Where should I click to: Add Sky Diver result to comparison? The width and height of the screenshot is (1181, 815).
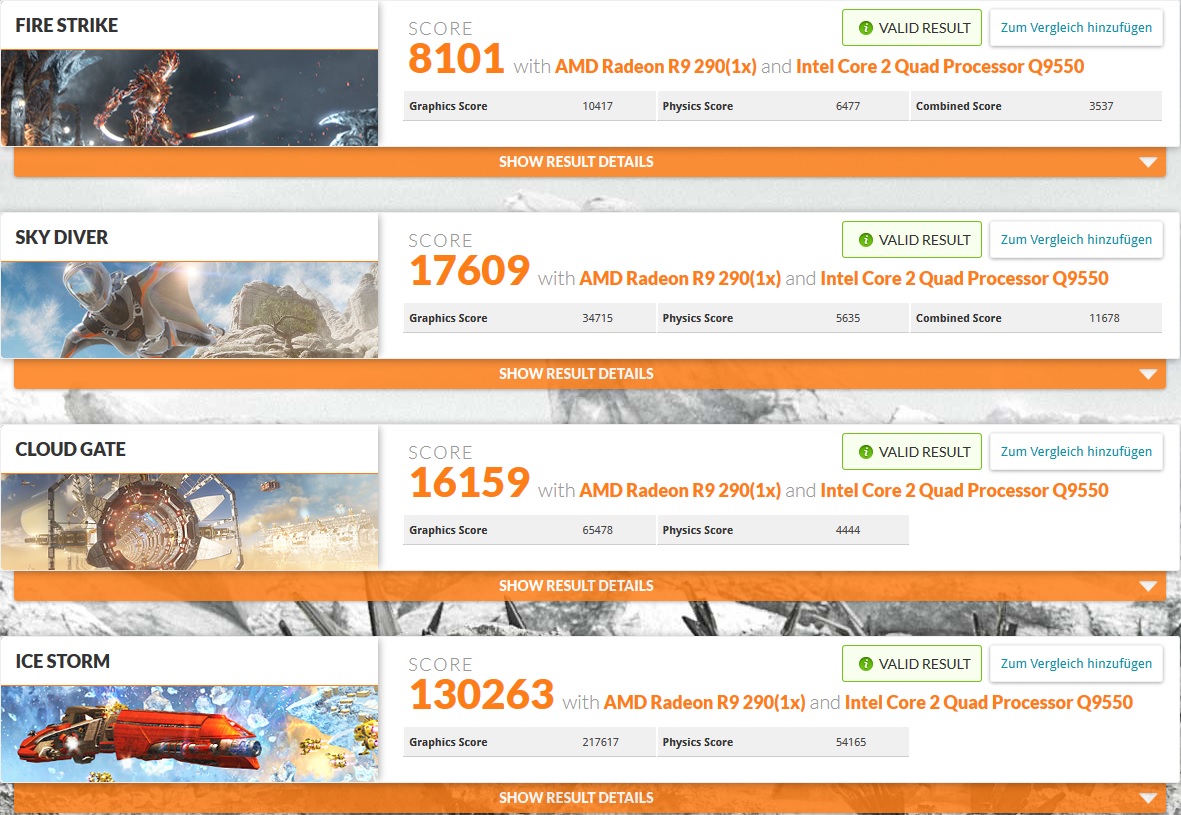click(1076, 240)
